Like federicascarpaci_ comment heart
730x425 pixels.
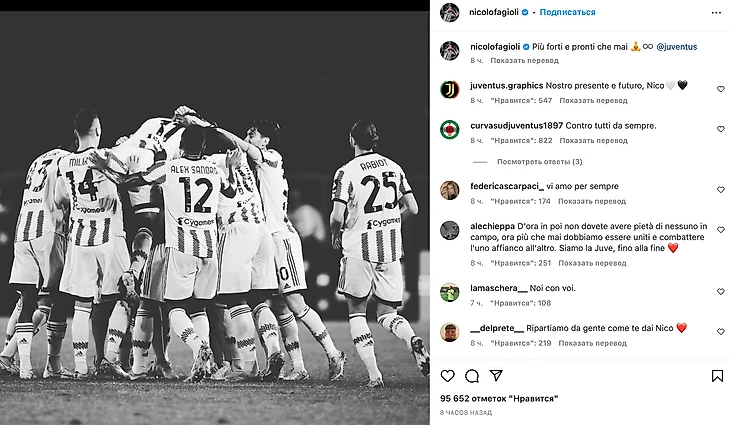point(720,189)
